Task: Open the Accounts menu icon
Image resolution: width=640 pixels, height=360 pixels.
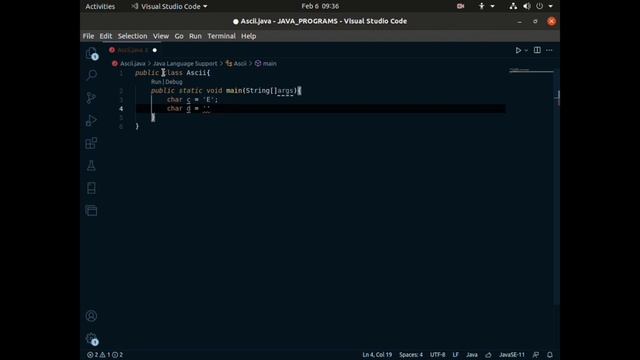Action: point(91,316)
